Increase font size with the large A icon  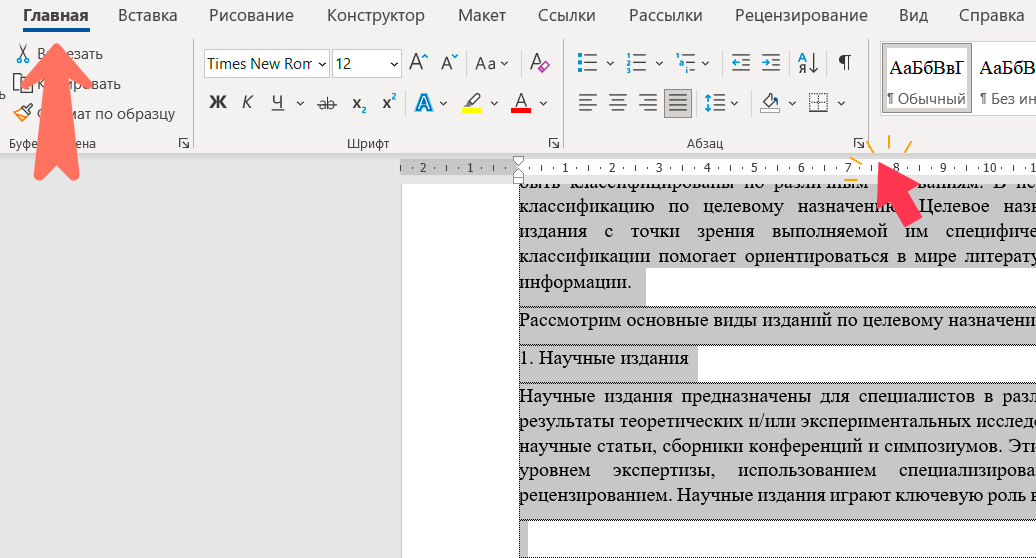click(418, 63)
